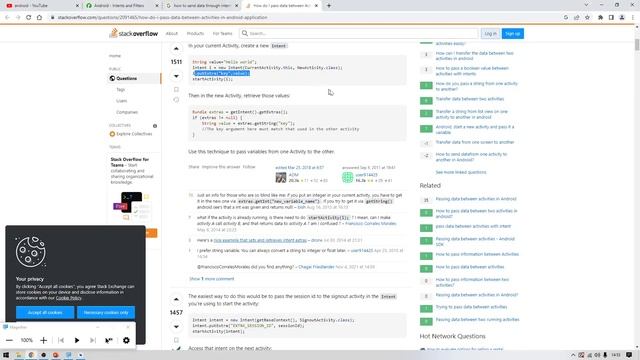The width and height of the screenshot is (640, 360).
Task: Click user914425 avatar thumbnail
Action: tap(347, 177)
